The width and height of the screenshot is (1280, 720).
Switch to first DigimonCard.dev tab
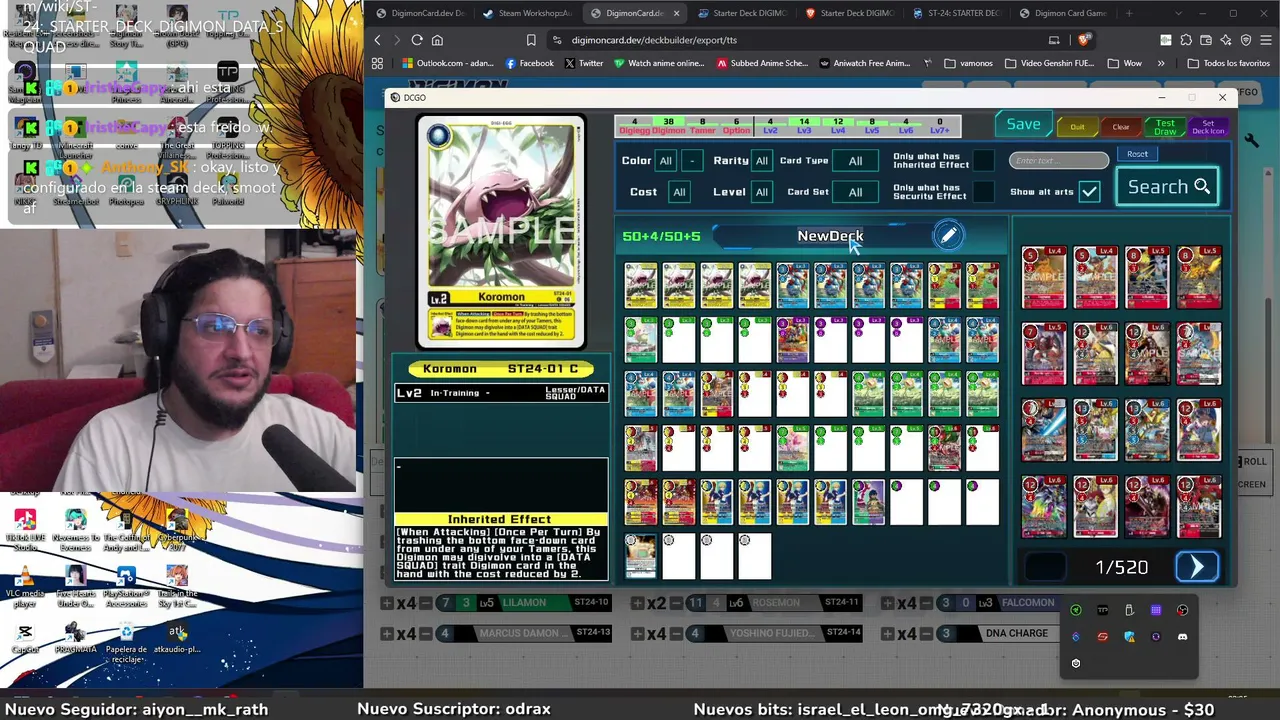pyautogui.click(x=420, y=13)
